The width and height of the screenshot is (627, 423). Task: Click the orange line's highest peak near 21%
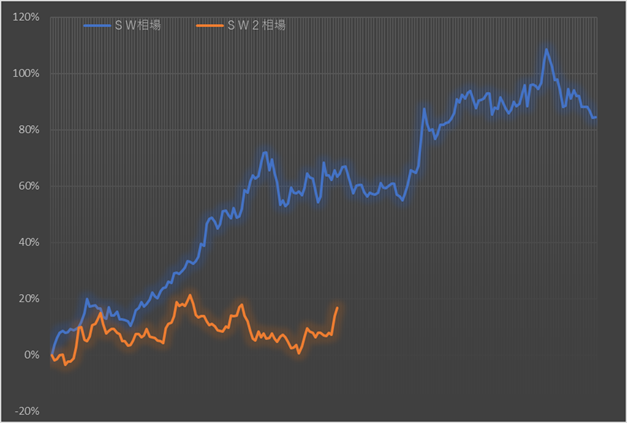coord(190,295)
